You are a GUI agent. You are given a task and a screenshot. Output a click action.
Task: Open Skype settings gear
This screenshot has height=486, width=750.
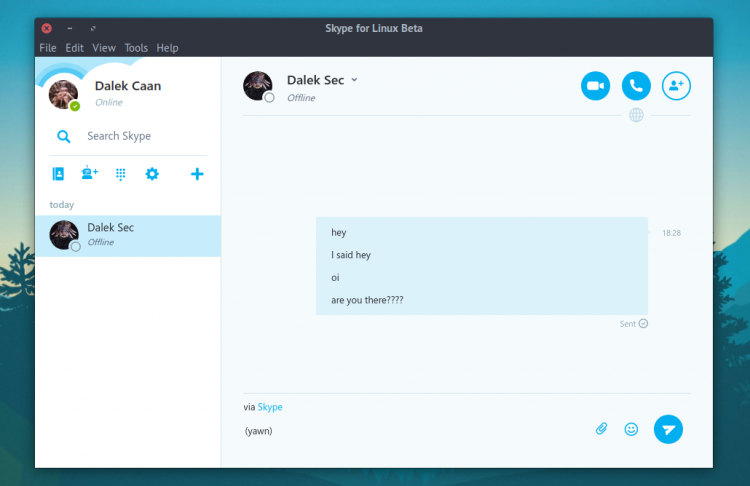(x=152, y=174)
